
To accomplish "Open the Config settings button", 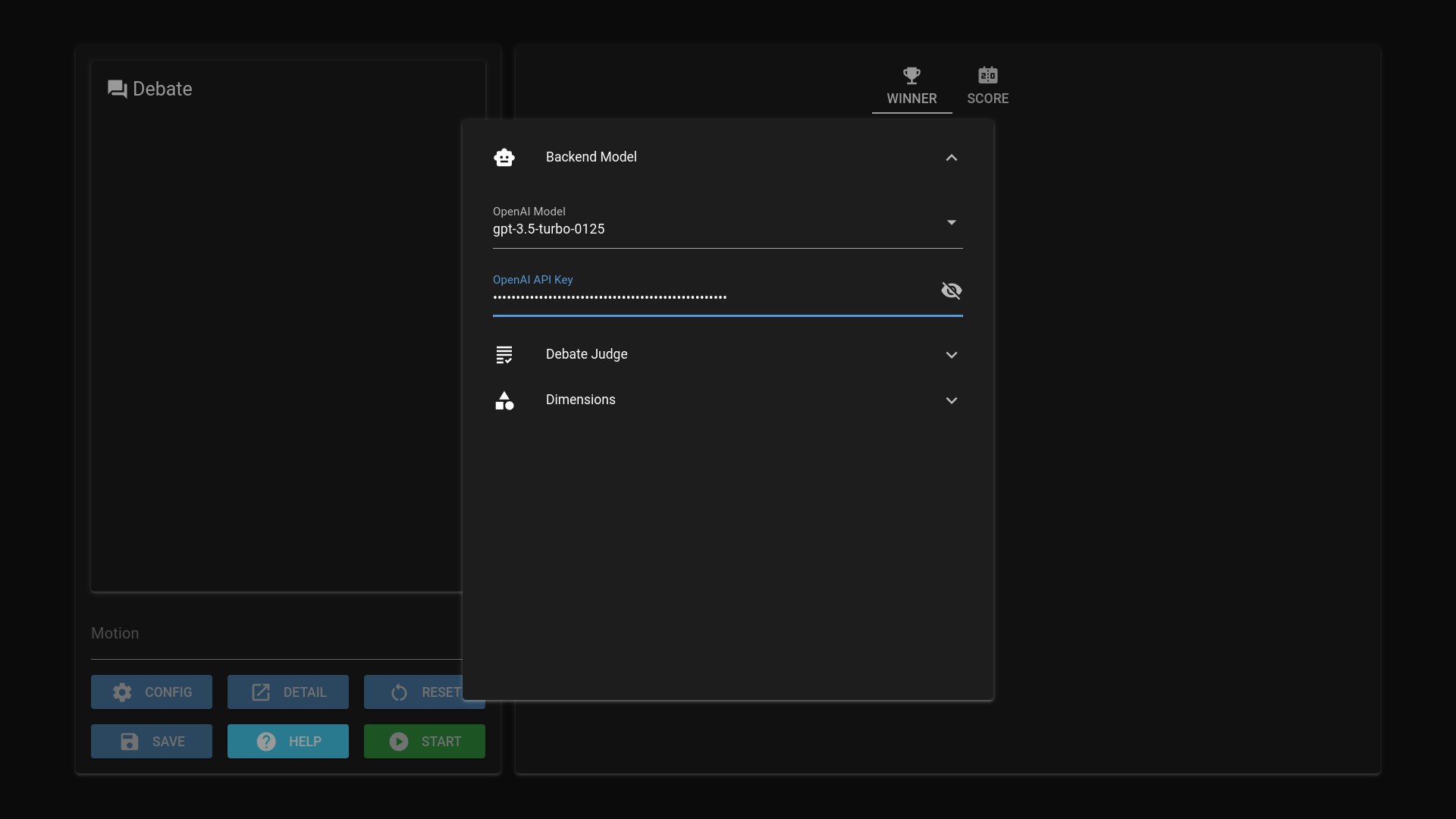I will pos(152,692).
